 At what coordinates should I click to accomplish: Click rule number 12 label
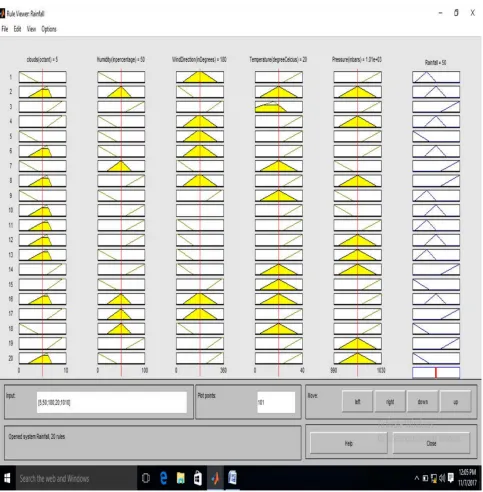(11, 240)
